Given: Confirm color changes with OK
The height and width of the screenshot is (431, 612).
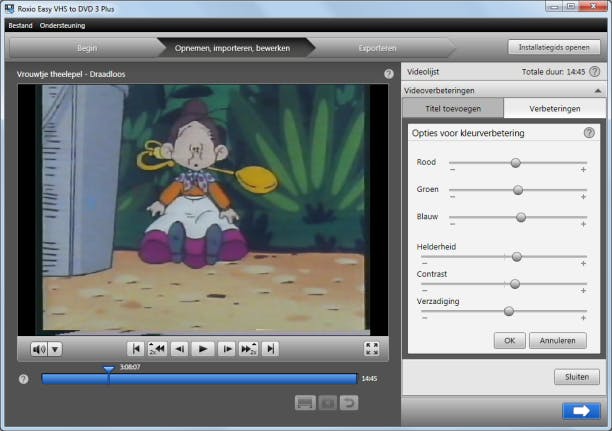Looking at the screenshot, I should 509,341.
